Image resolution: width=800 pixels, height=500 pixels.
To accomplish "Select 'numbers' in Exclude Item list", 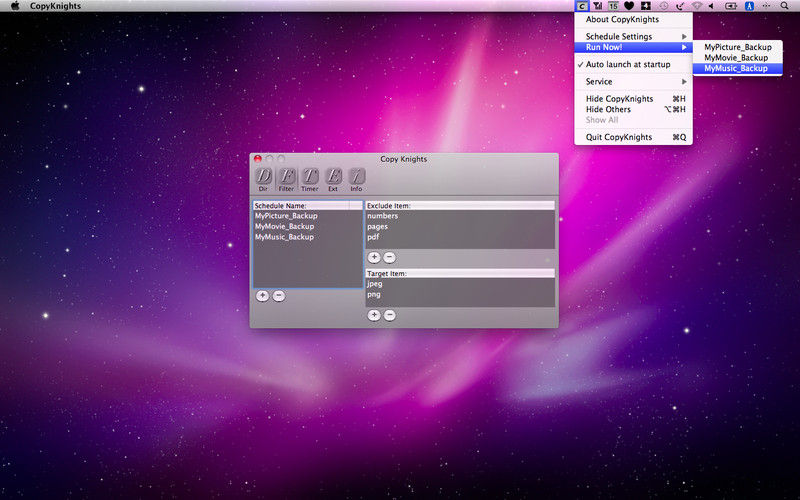I will point(460,216).
